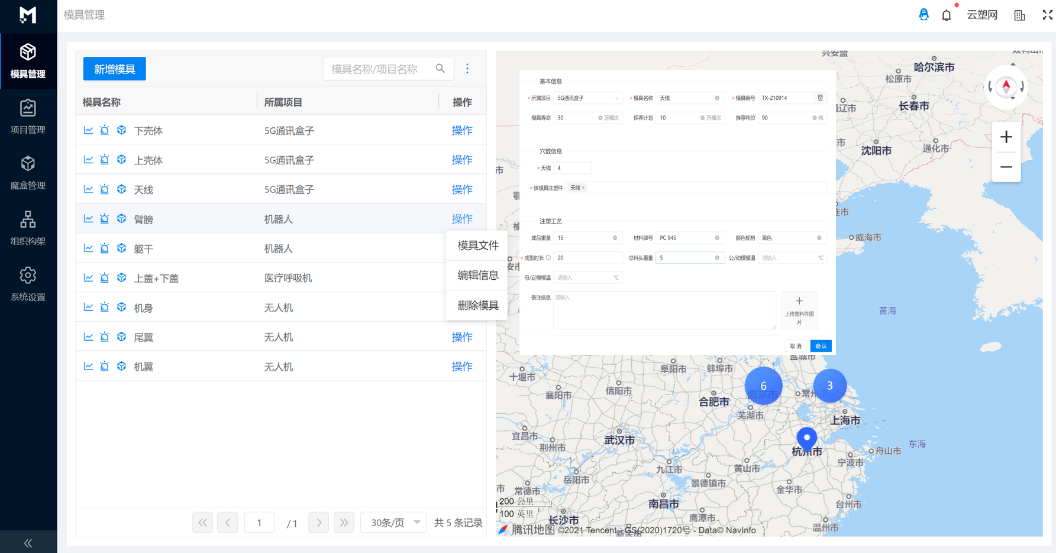Screen dimensions: 1056x553
Task: Collapse the left sidebar with bottom chevron
Action: 28,542
